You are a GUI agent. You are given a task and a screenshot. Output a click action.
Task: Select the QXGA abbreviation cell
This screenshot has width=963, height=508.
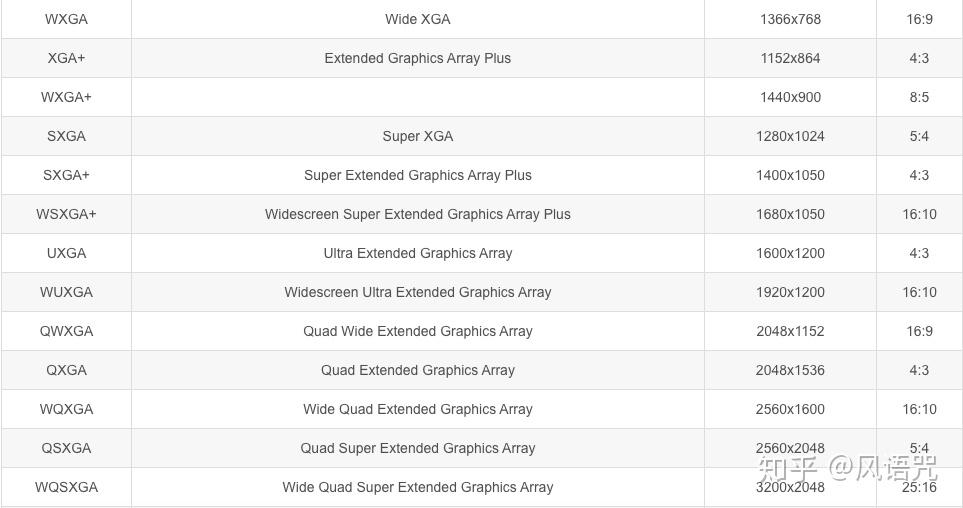(x=66, y=370)
